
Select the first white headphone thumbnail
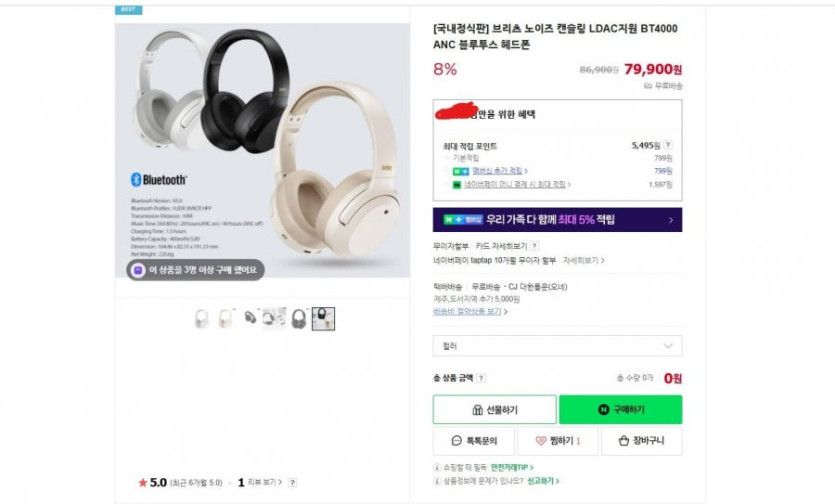point(201,319)
